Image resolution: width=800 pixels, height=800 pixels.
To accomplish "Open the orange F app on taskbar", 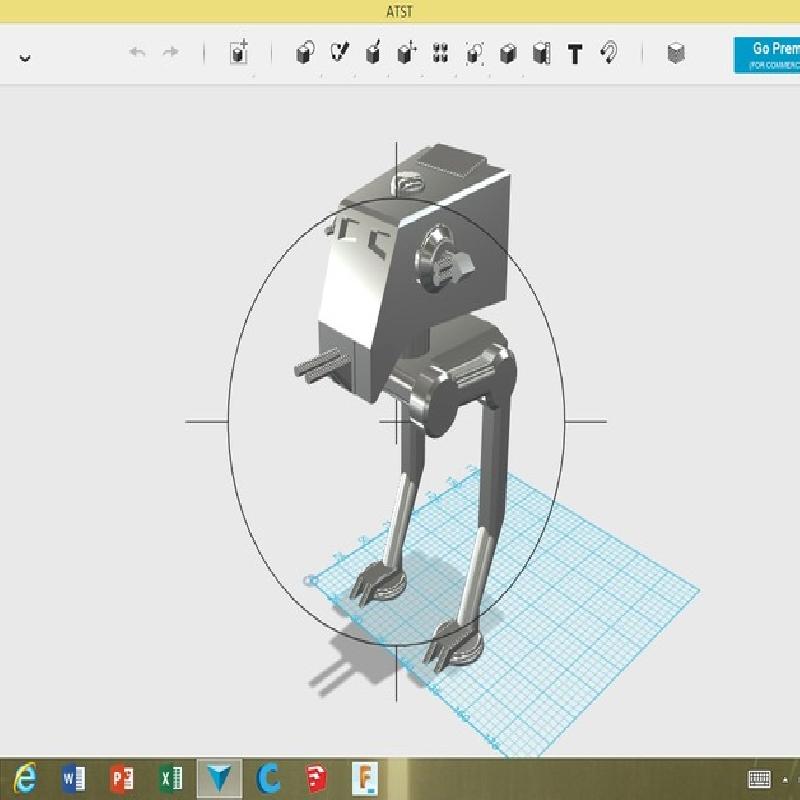I will [365, 779].
